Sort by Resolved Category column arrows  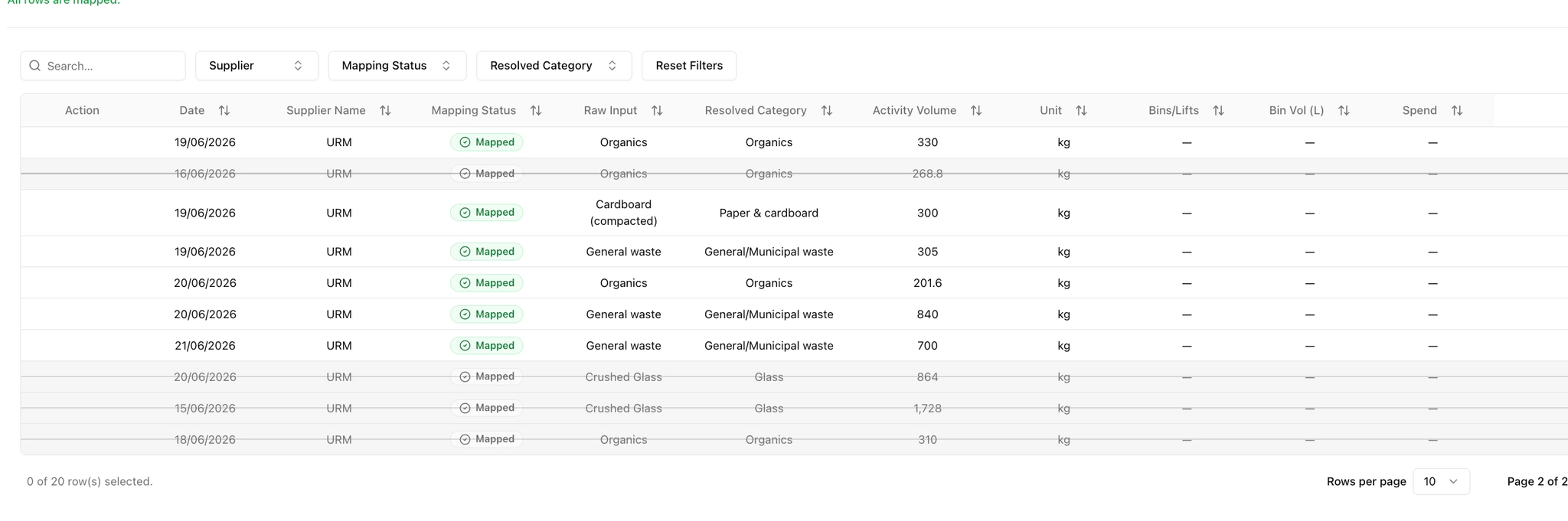tap(827, 110)
